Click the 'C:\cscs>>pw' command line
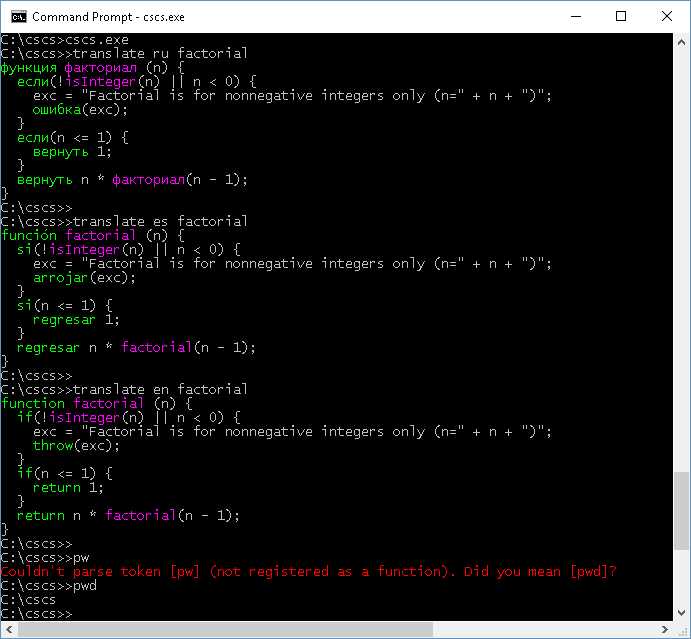The width and height of the screenshot is (691, 639). [45, 558]
